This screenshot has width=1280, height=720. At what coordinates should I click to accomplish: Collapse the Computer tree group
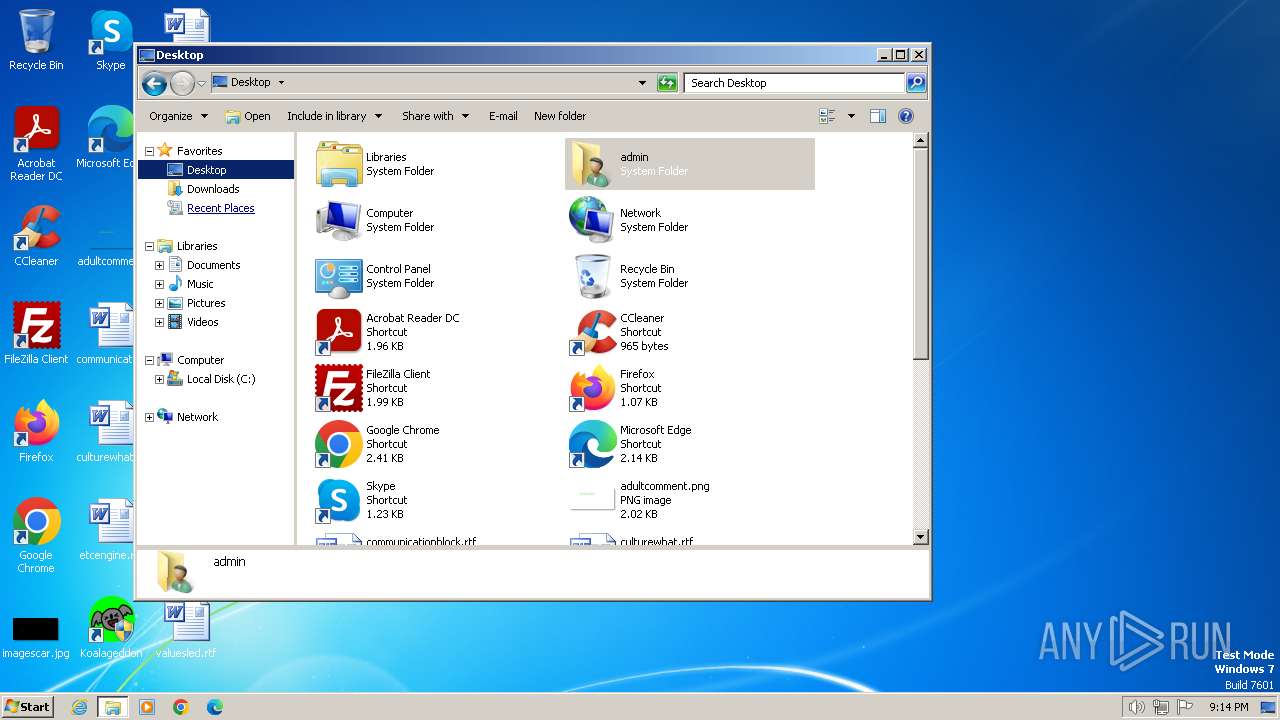click(149, 360)
